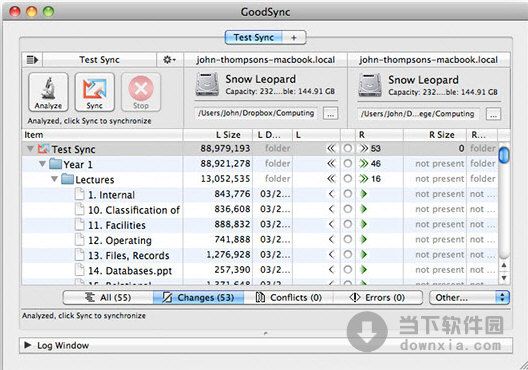Viewport: 528px width, 370px height.
Task: Collapse the Lectures folder
Action: 55,179
